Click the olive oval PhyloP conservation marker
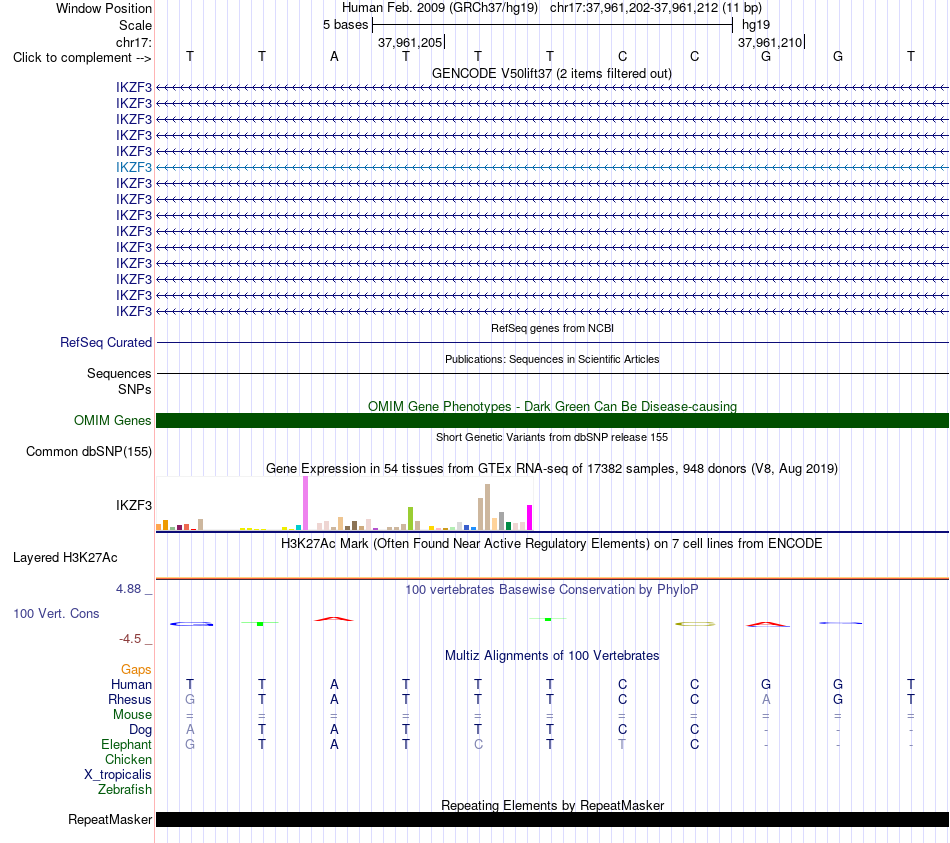Image resolution: width=950 pixels, height=843 pixels. point(695,624)
